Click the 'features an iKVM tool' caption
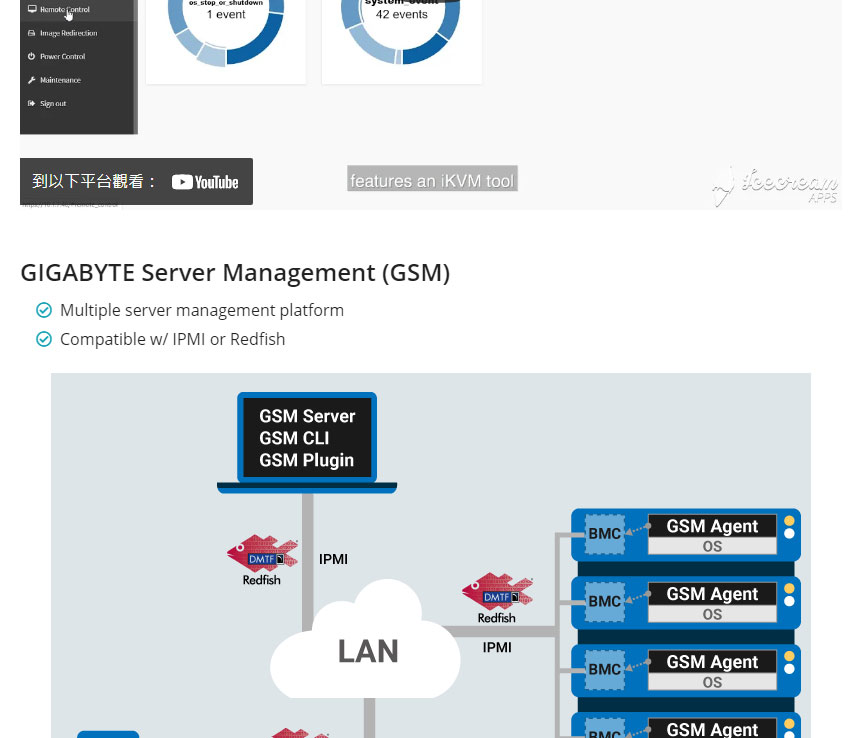Screen dimensions: 860x738 click(432, 181)
